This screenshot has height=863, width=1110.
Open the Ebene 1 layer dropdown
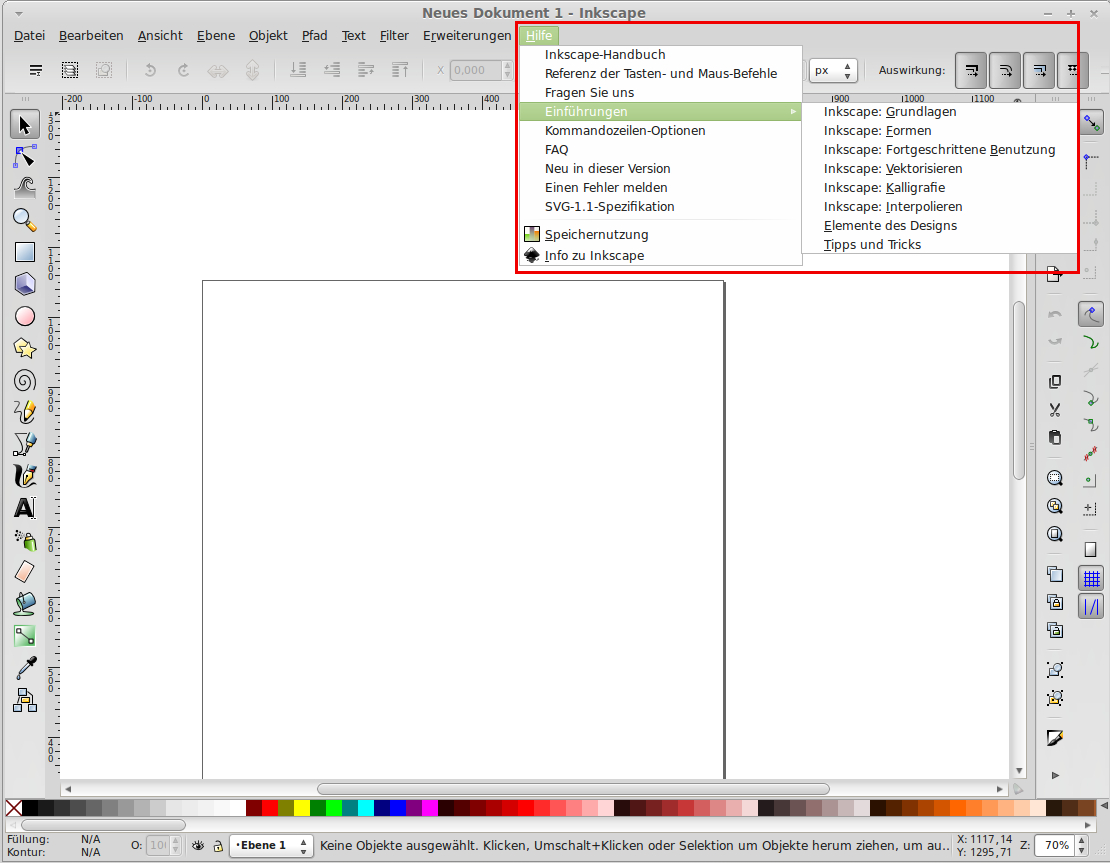pos(272,845)
